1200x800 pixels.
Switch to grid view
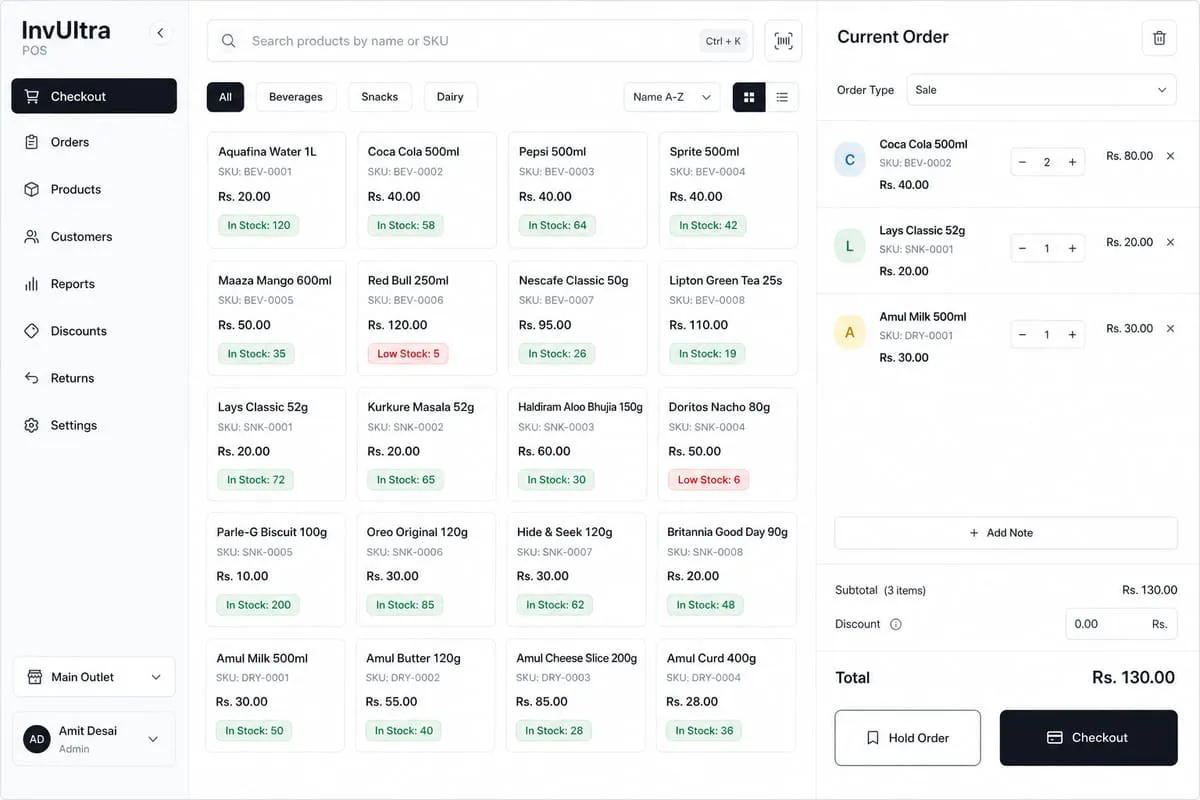[749, 97]
